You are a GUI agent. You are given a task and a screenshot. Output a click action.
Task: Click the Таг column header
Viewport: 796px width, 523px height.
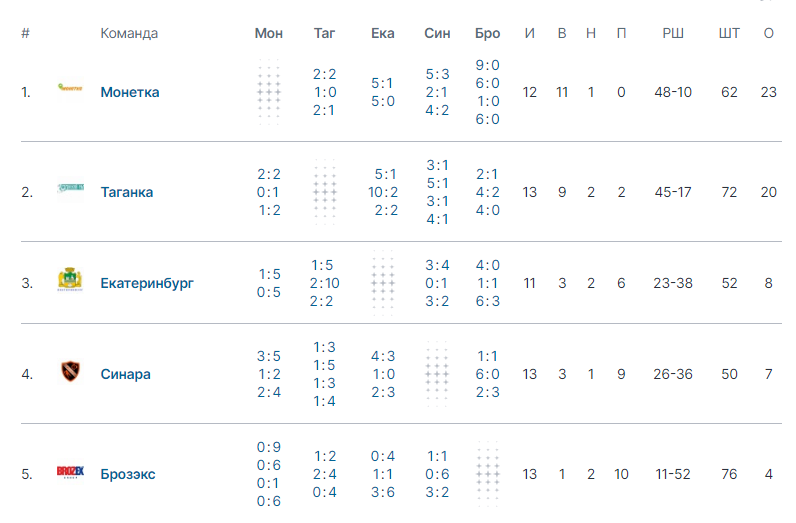point(324,34)
